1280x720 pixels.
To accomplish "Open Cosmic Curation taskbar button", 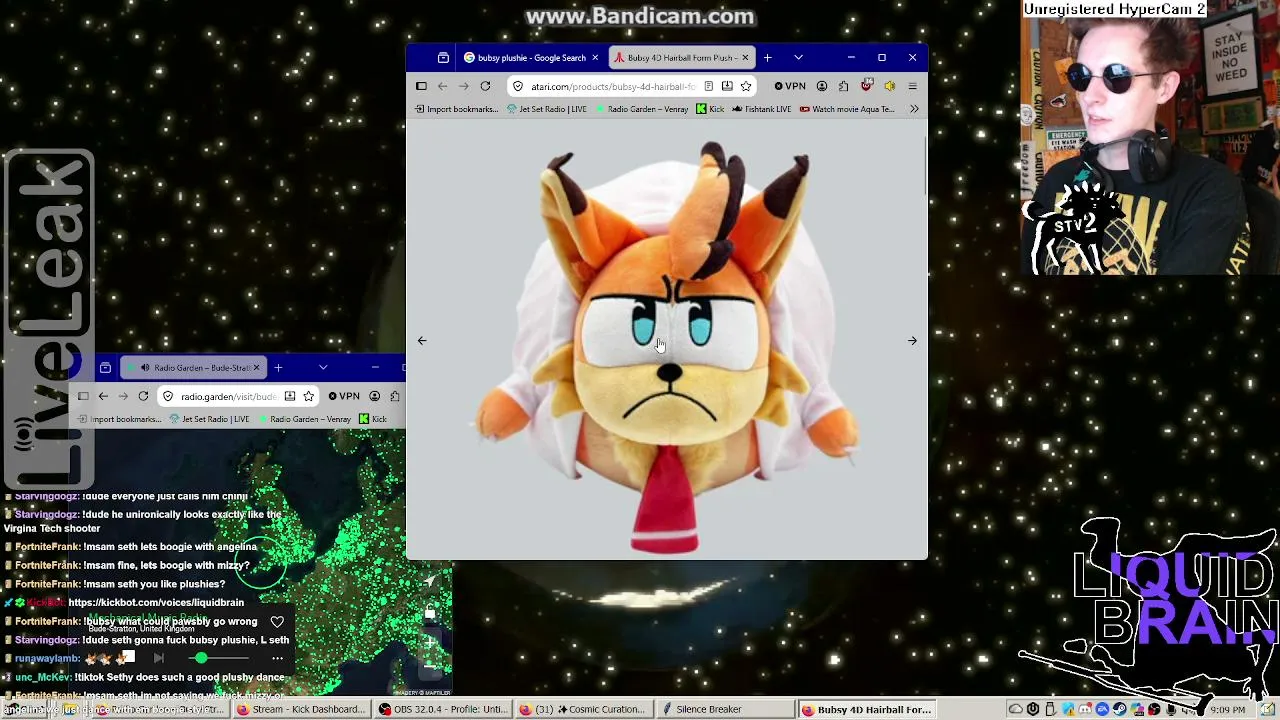I will coord(583,710).
